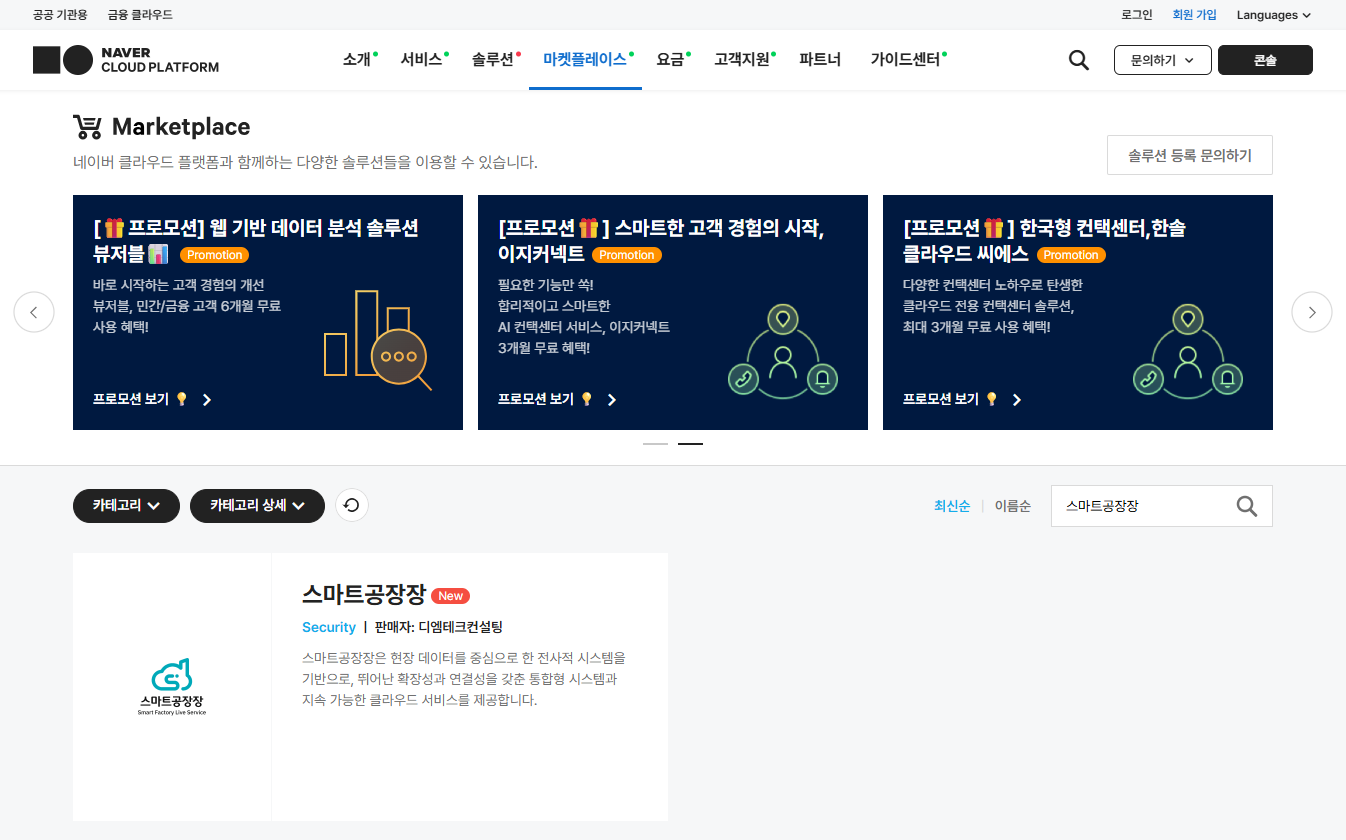The image size is (1346, 840).
Task: Open the 카테고리 상세 dropdown
Action: point(257,506)
